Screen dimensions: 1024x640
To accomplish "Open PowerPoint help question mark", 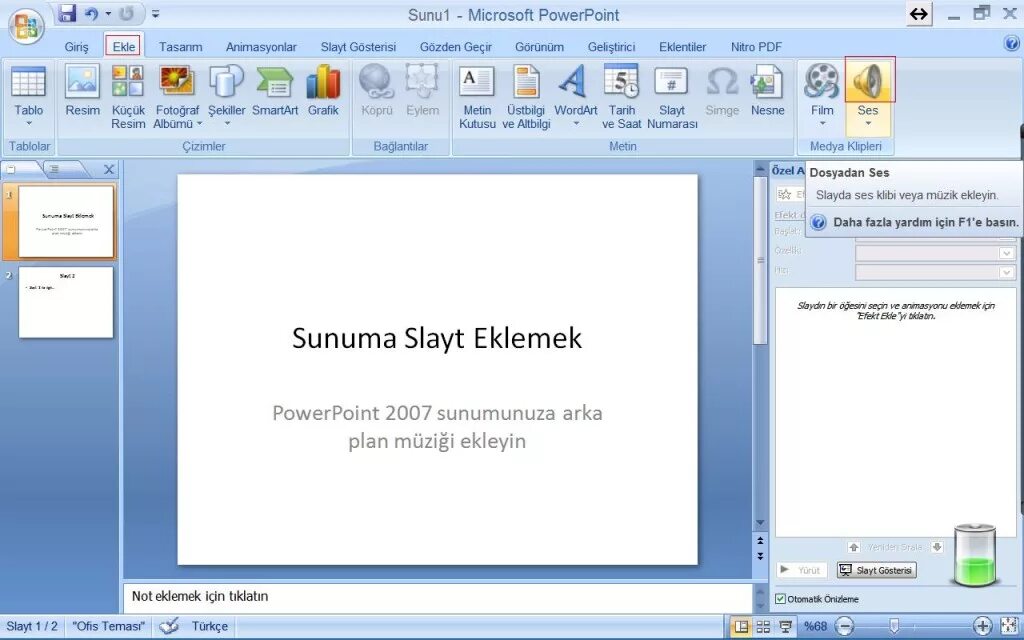I will (1012, 43).
